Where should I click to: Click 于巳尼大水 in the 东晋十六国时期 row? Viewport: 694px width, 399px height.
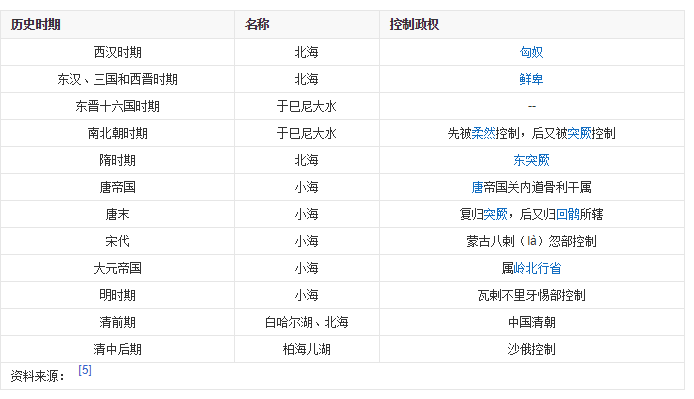tap(306, 106)
